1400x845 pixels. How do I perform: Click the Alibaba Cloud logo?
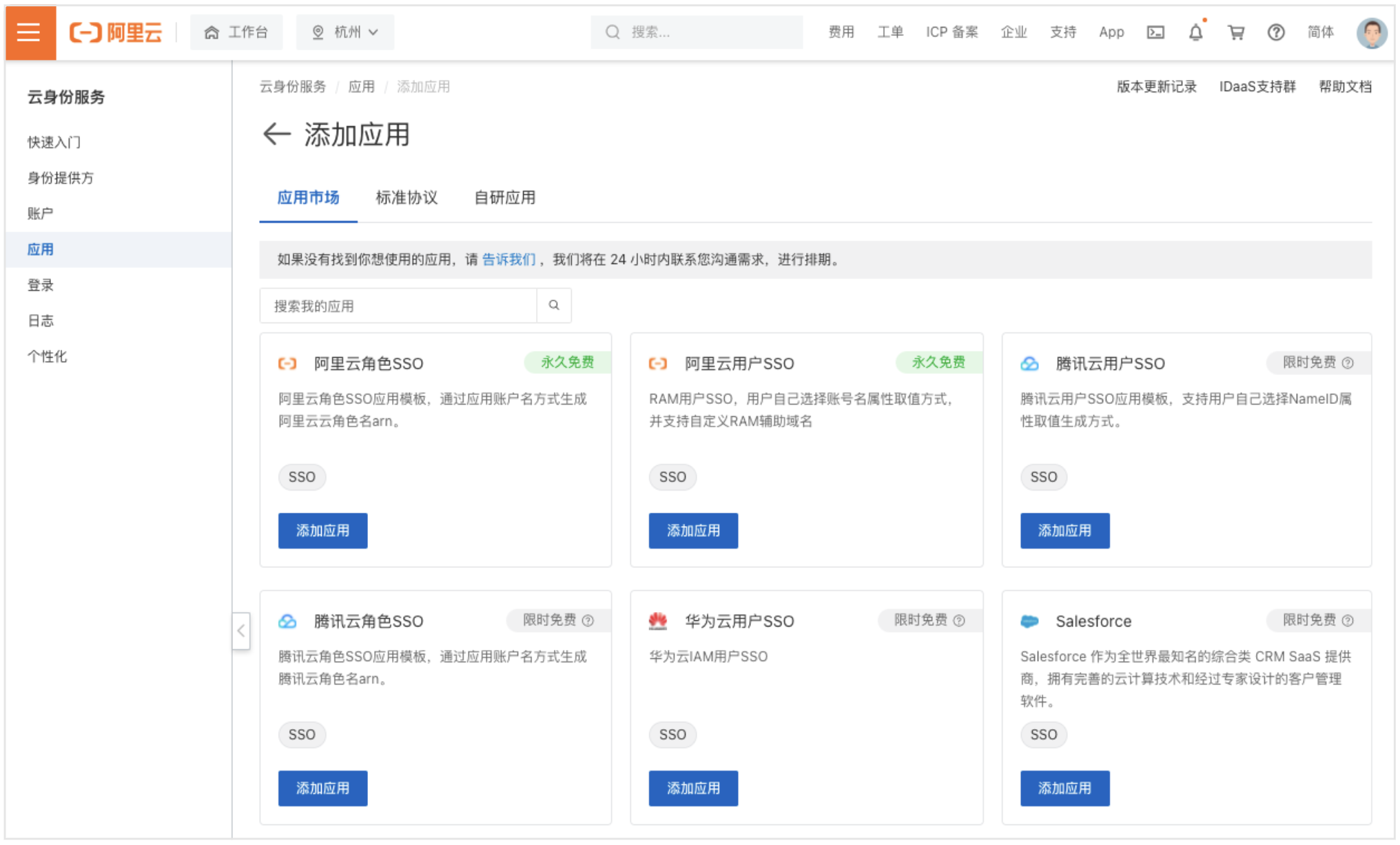[x=116, y=32]
